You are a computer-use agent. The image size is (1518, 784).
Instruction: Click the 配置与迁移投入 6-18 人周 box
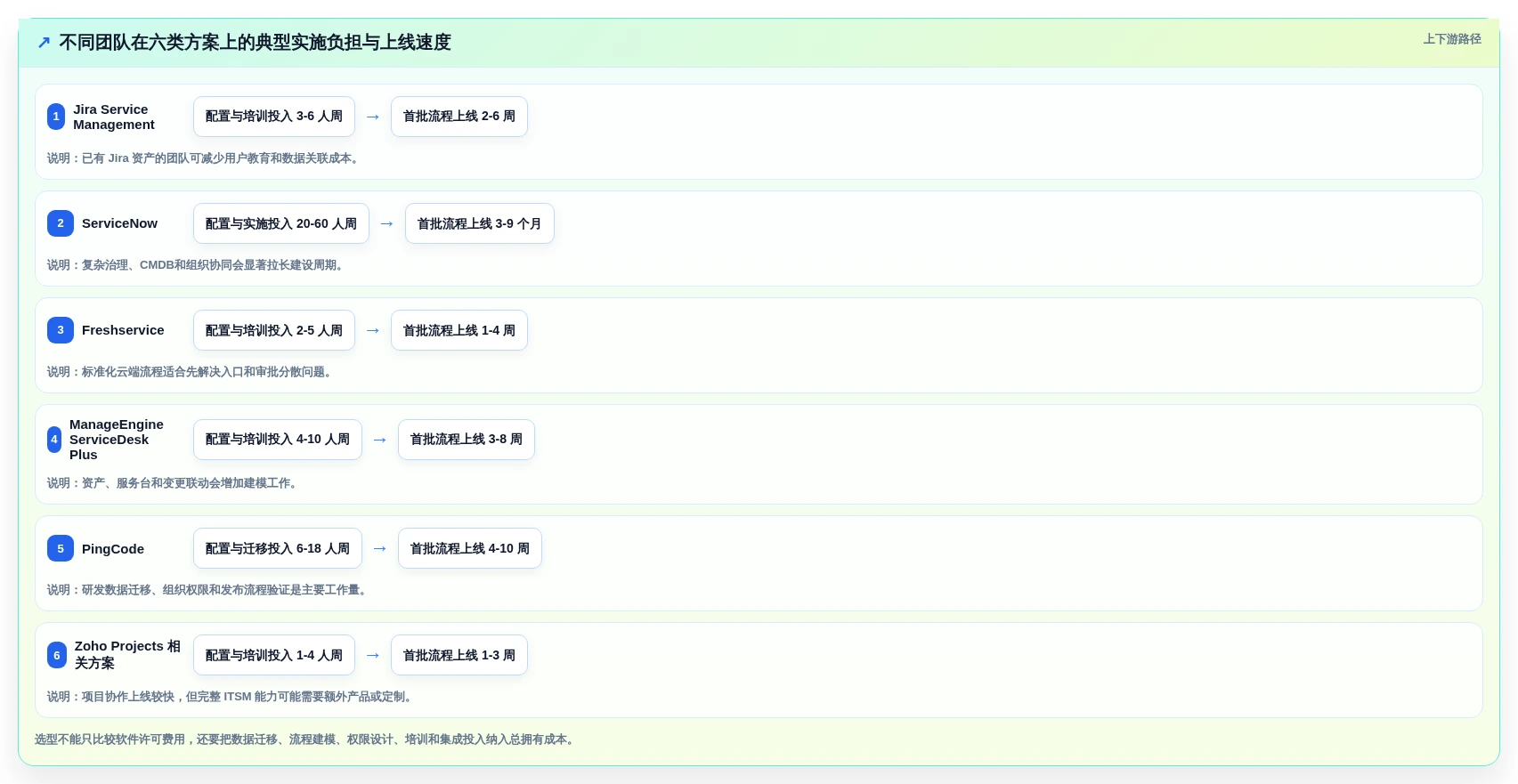coord(278,548)
